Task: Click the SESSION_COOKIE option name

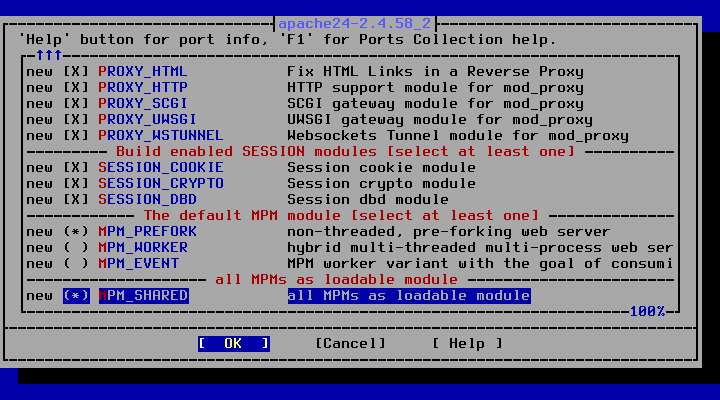Action: pyautogui.click(x=161, y=168)
